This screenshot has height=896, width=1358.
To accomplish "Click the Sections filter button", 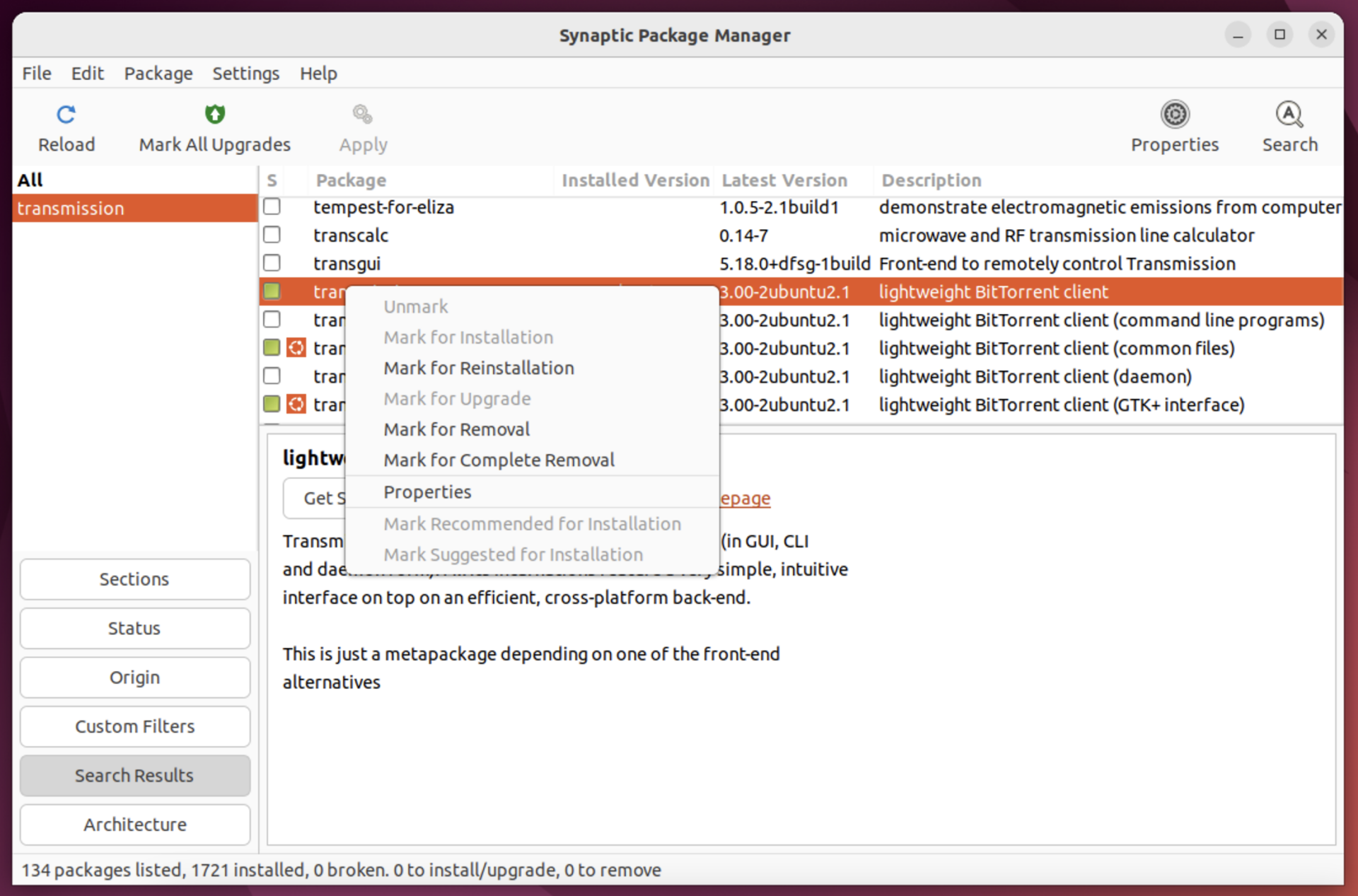I will [x=134, y=578].
